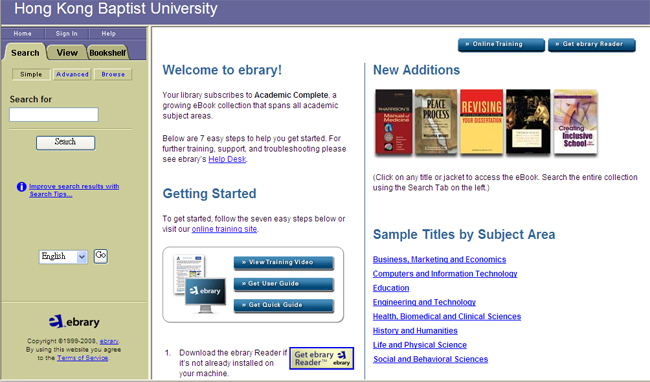Select the Browse search mode

[x=113, y=74]
